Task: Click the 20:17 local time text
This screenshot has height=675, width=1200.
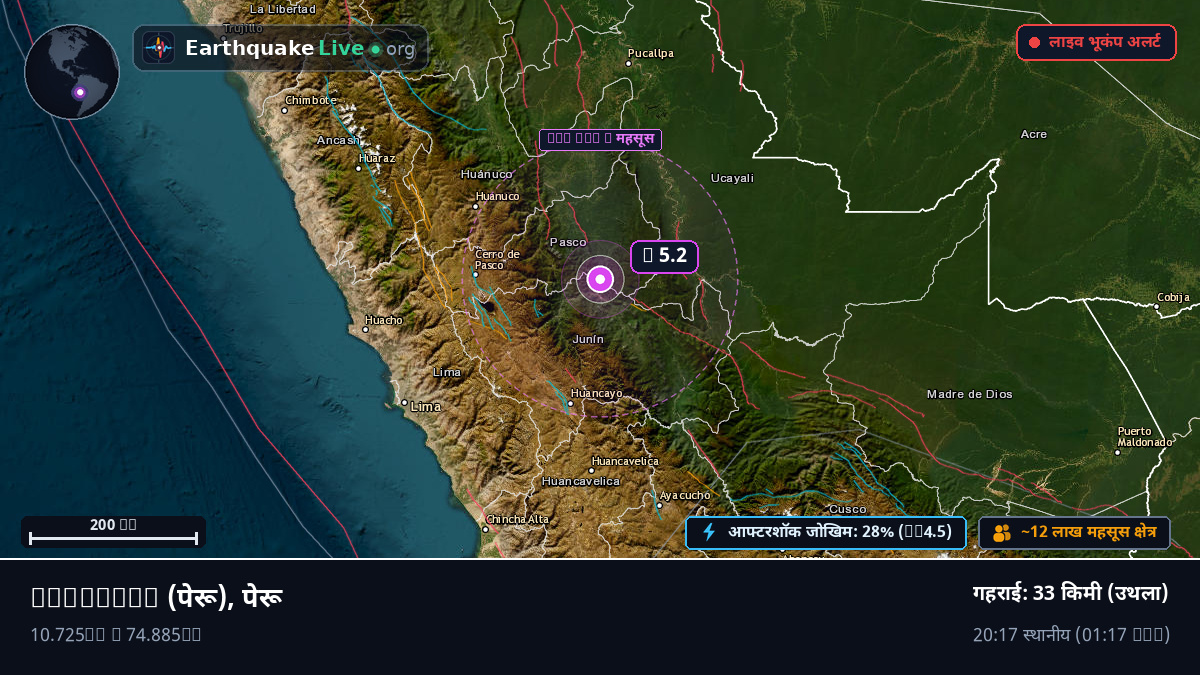Action: [1071, 635]
